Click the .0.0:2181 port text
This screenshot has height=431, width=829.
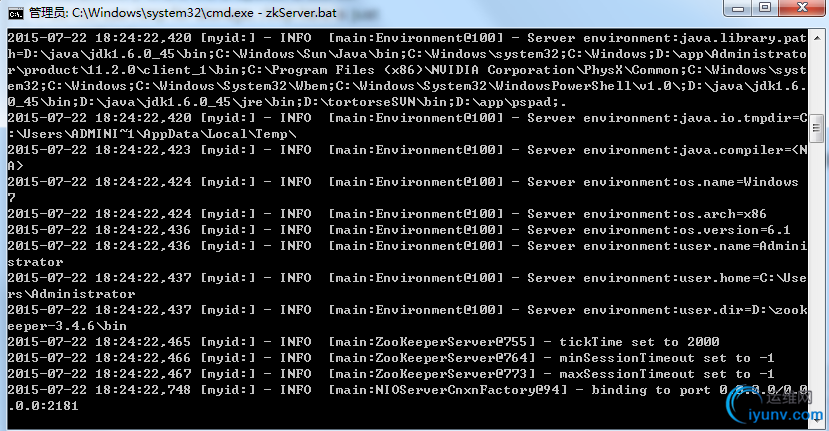[43, 406]
